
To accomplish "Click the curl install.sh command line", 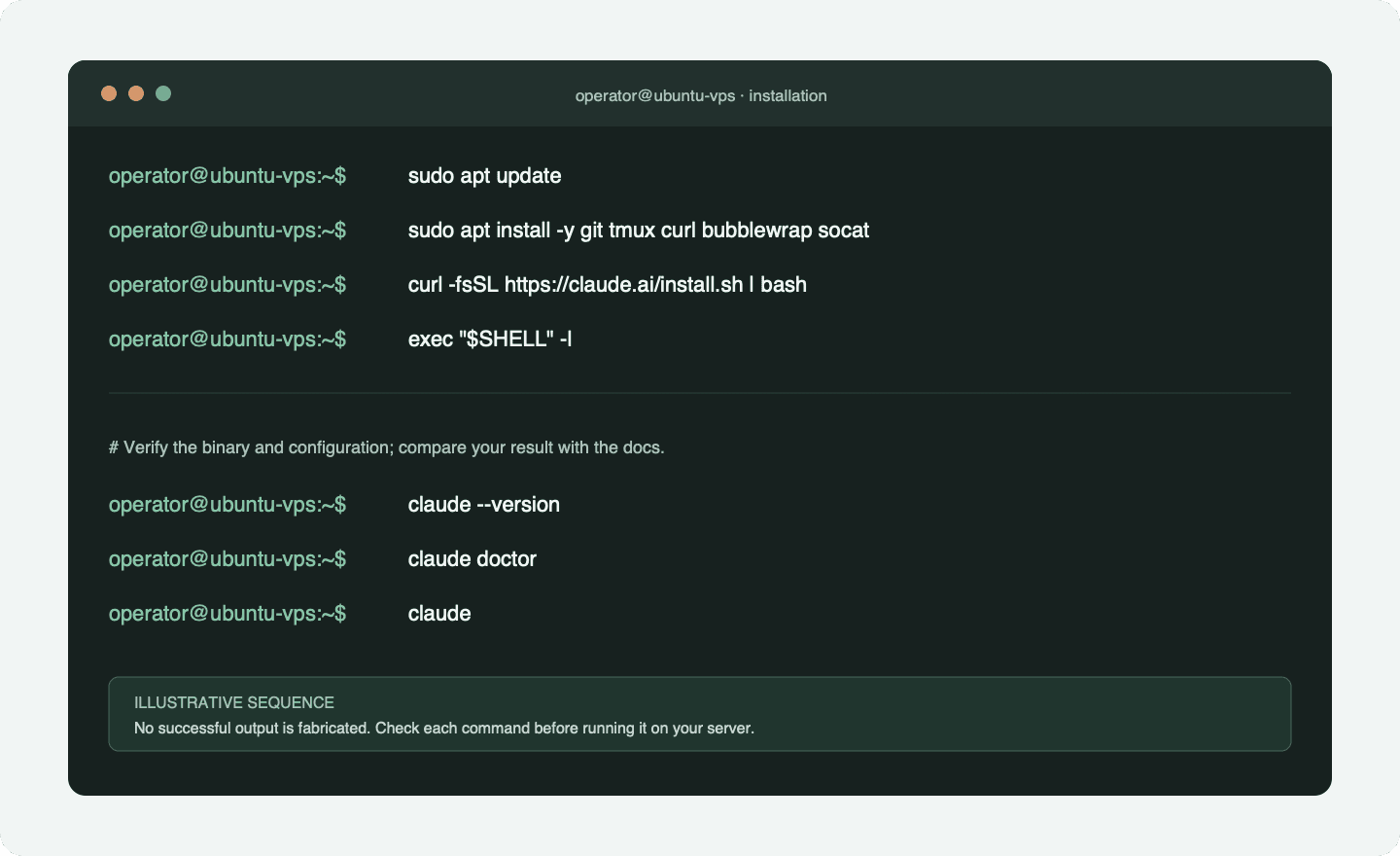I will point(608,285).
